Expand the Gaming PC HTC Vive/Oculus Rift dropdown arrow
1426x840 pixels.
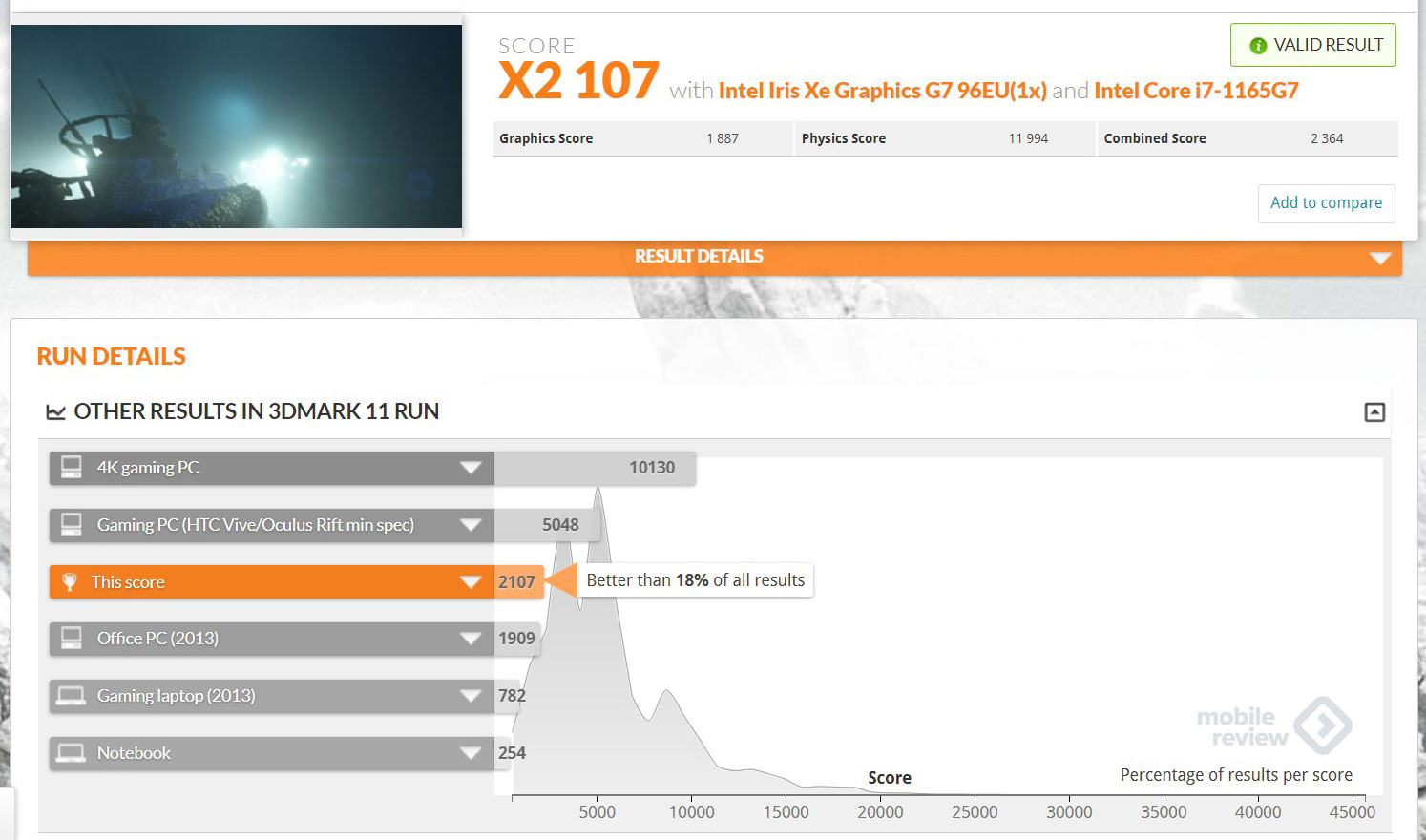[470, 525]
